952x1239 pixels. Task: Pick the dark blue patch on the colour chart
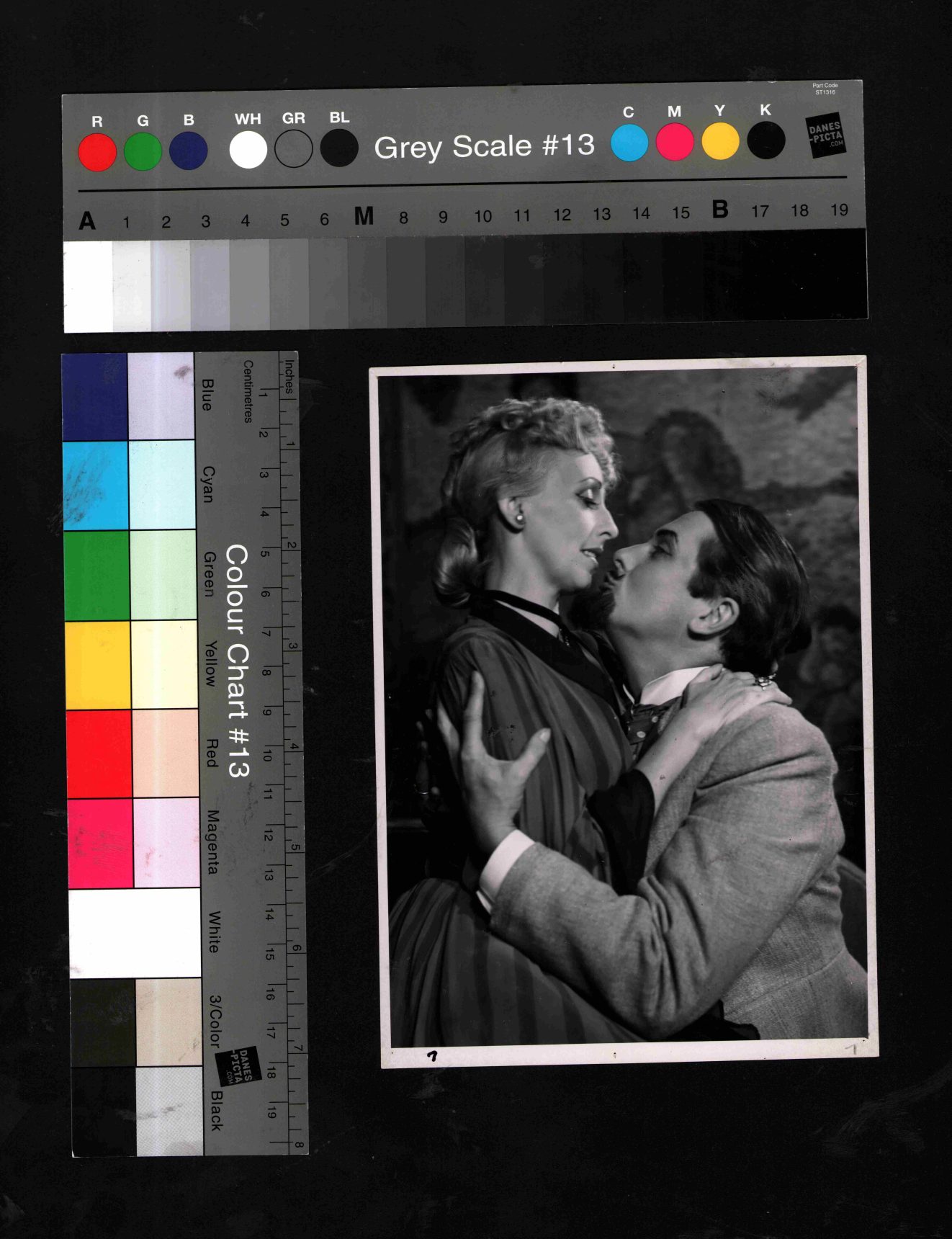[x=94, y=397]
